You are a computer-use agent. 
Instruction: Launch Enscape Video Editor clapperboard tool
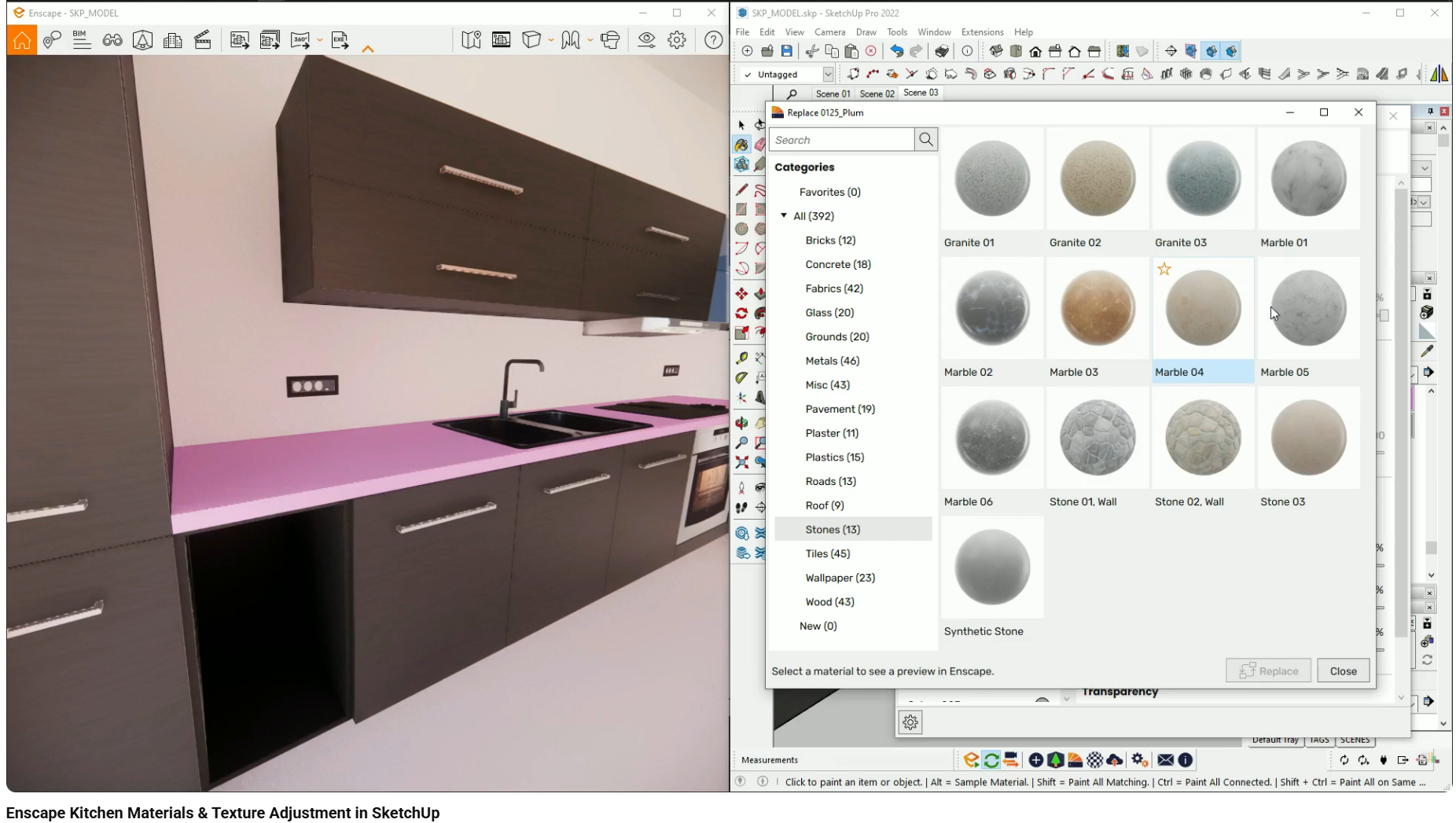click(x=202, y=39)
